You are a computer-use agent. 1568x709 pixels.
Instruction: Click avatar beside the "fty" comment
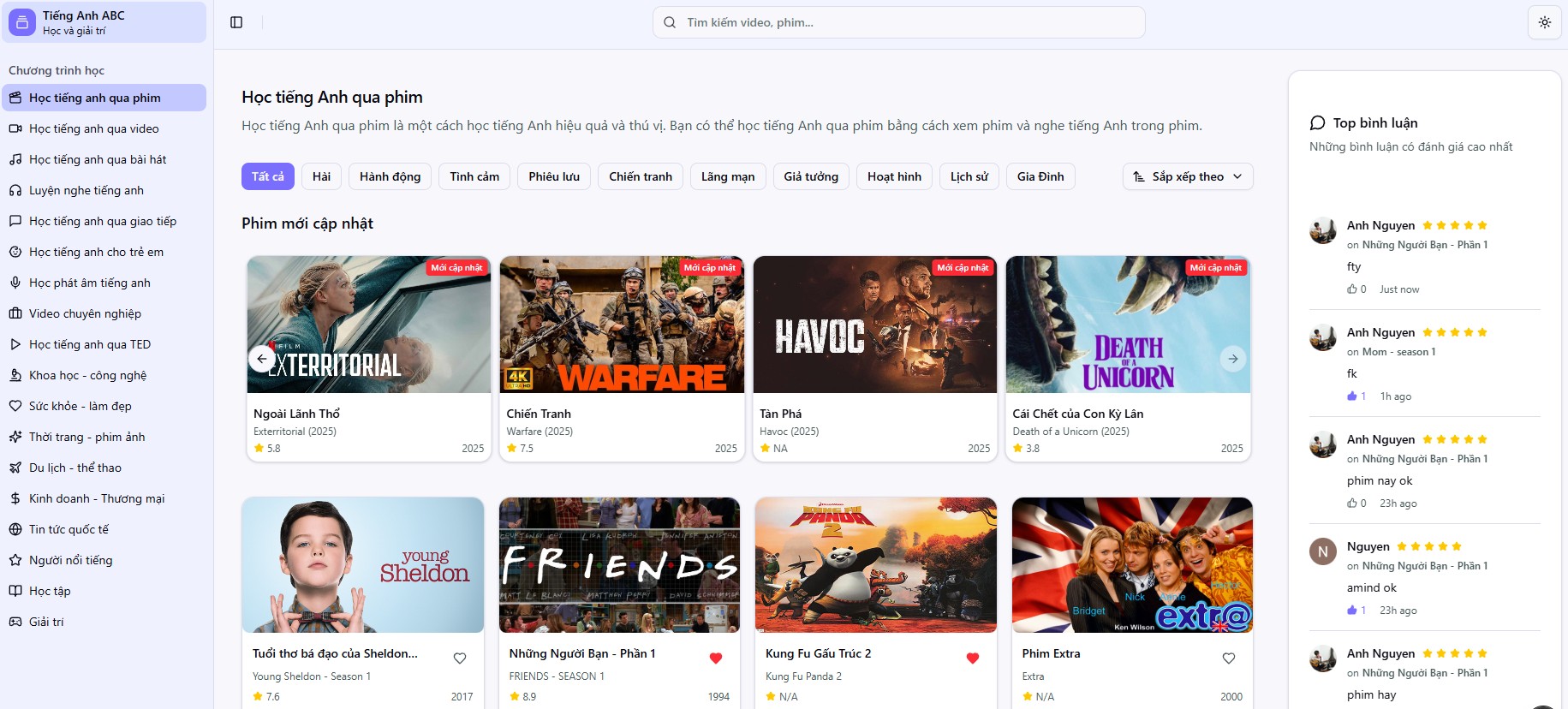(1323, 230)
